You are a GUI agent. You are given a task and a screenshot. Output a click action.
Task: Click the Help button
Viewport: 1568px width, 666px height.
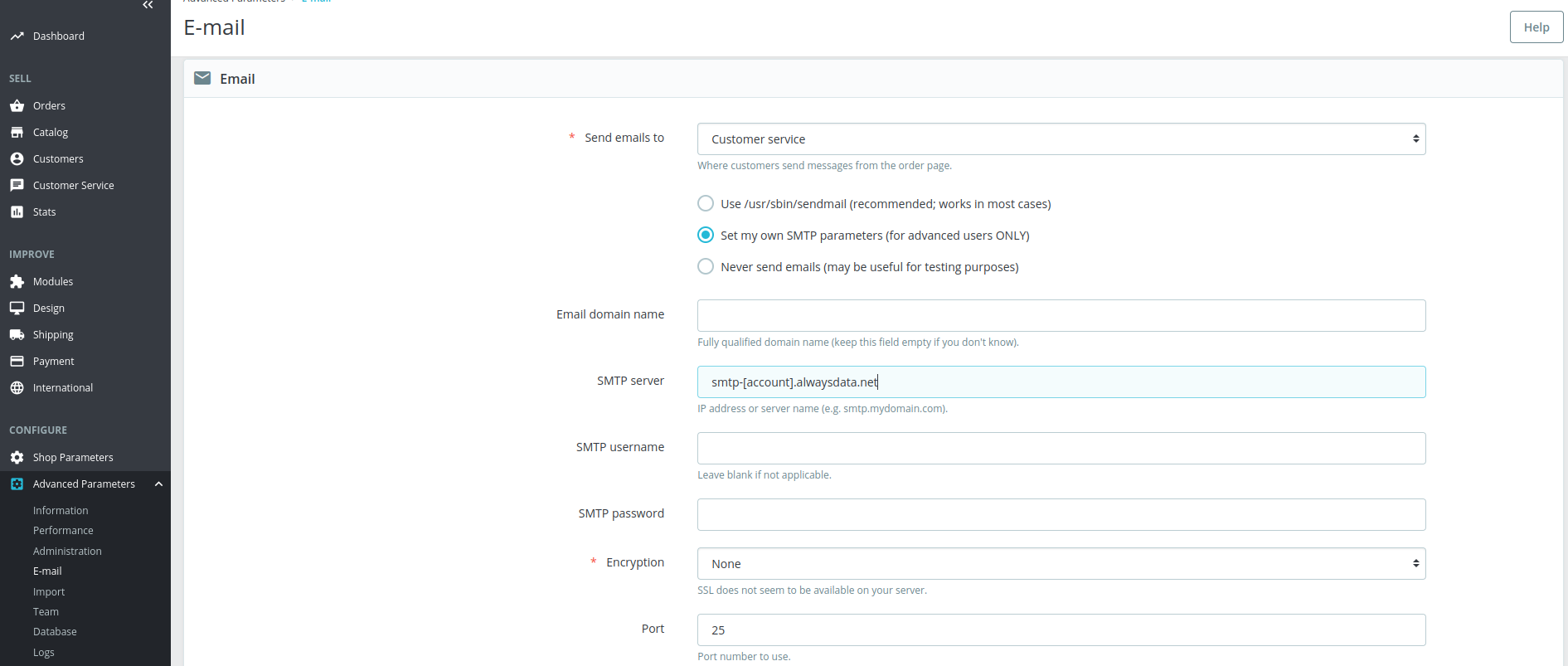tap(1536, 27)
